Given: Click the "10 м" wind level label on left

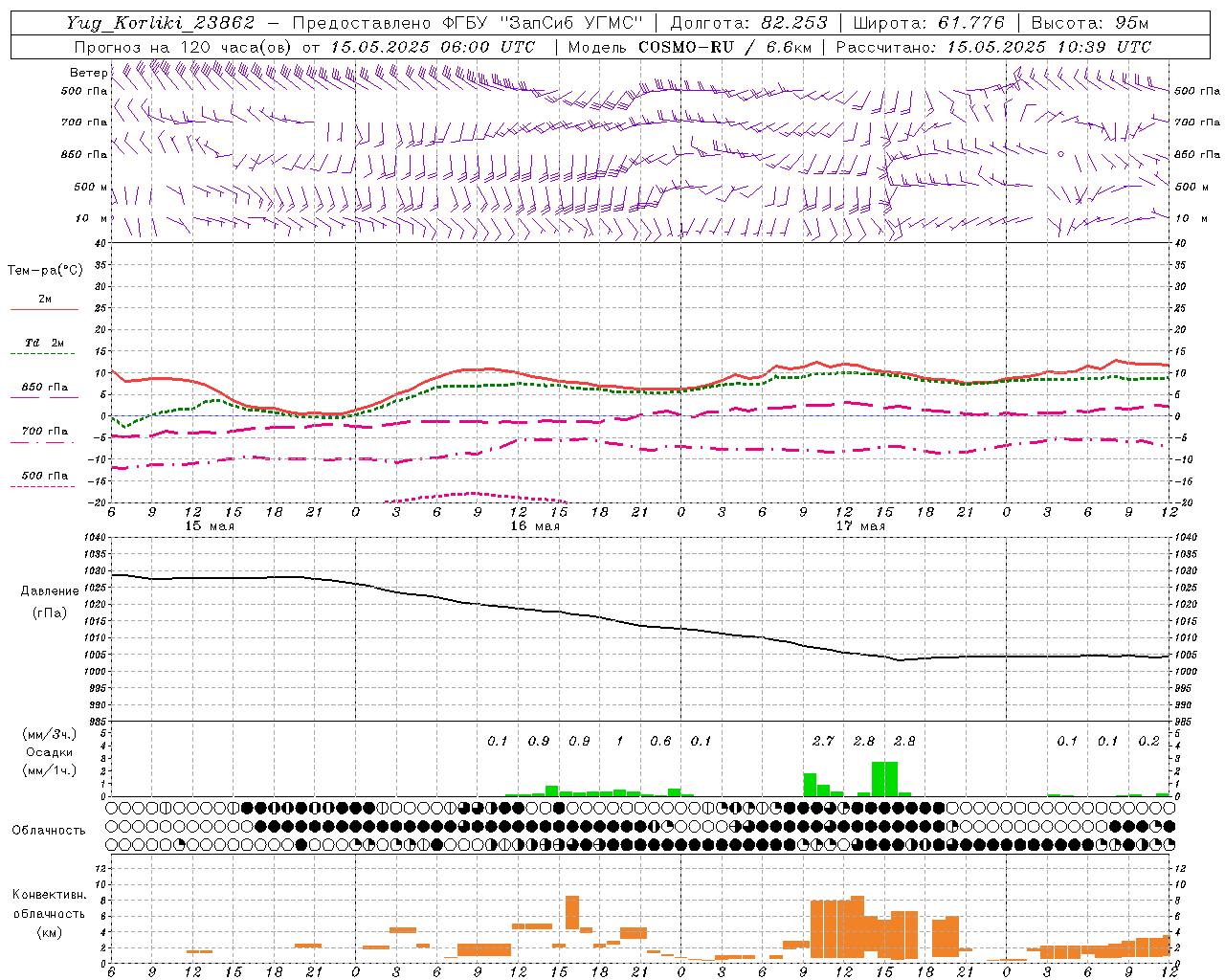Looking at the screenshot, I should 92,218.
